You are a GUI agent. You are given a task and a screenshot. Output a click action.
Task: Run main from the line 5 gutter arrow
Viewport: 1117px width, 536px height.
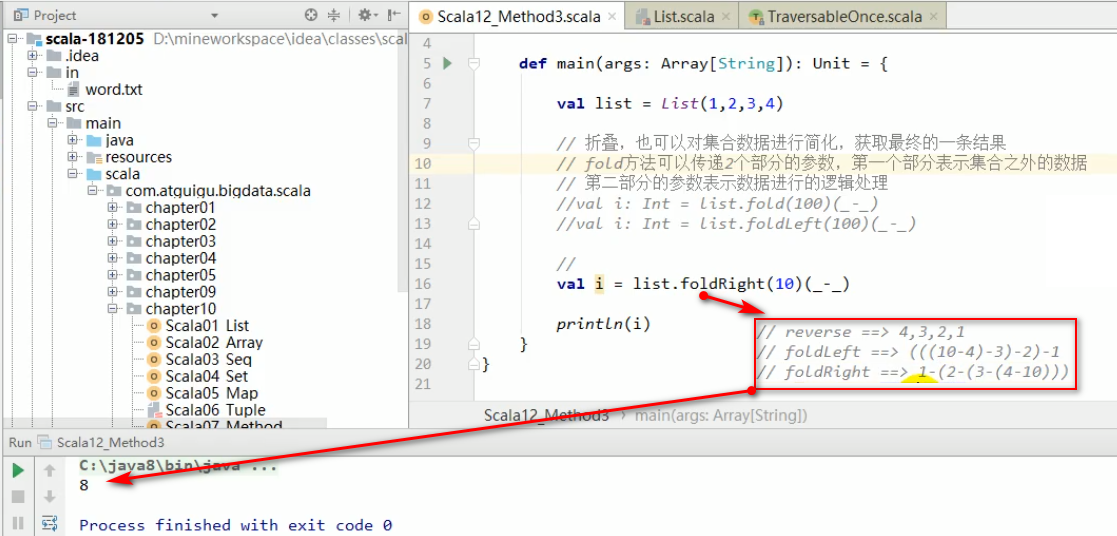point(447,63)
